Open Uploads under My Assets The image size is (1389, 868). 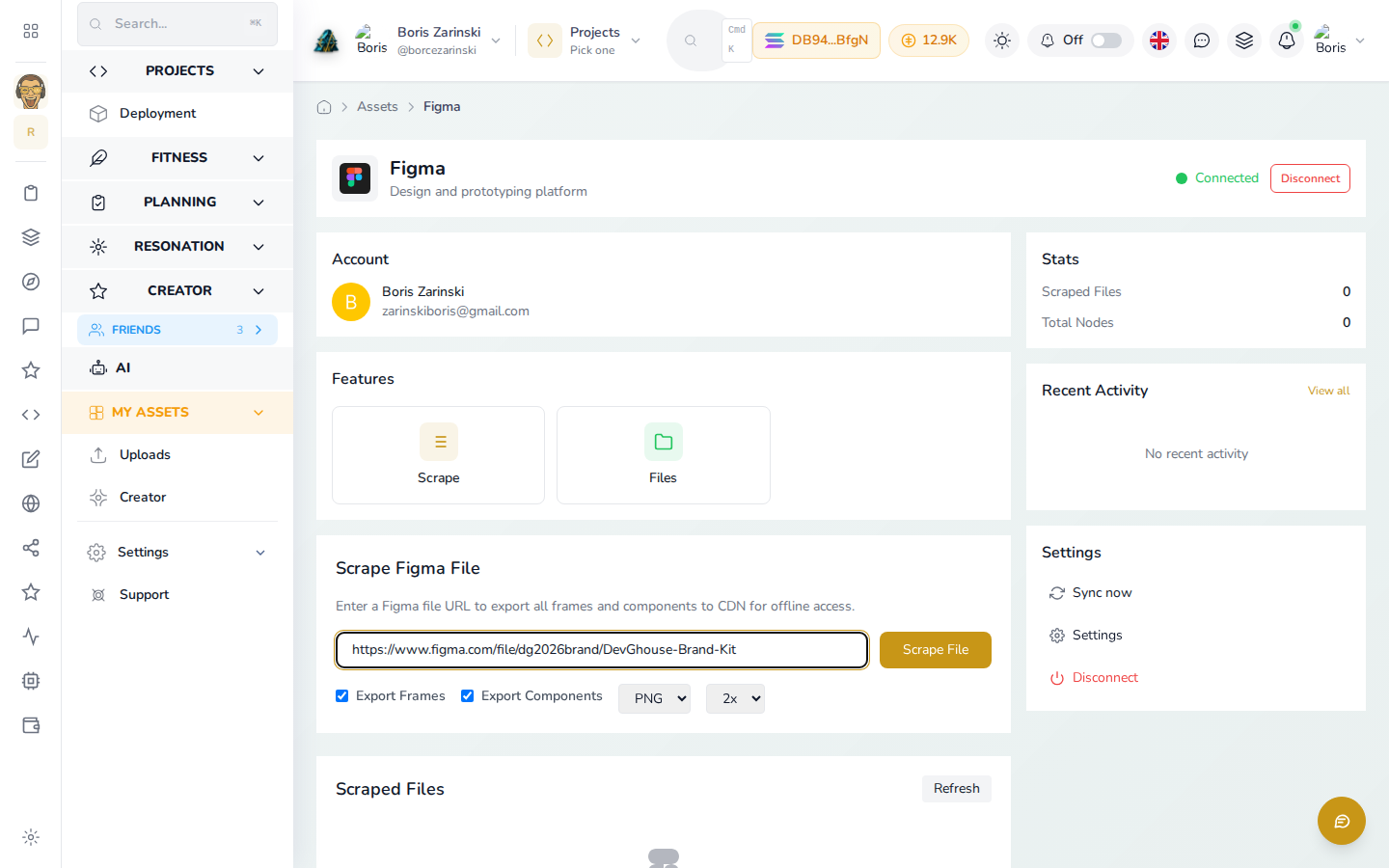coord(177,455)
